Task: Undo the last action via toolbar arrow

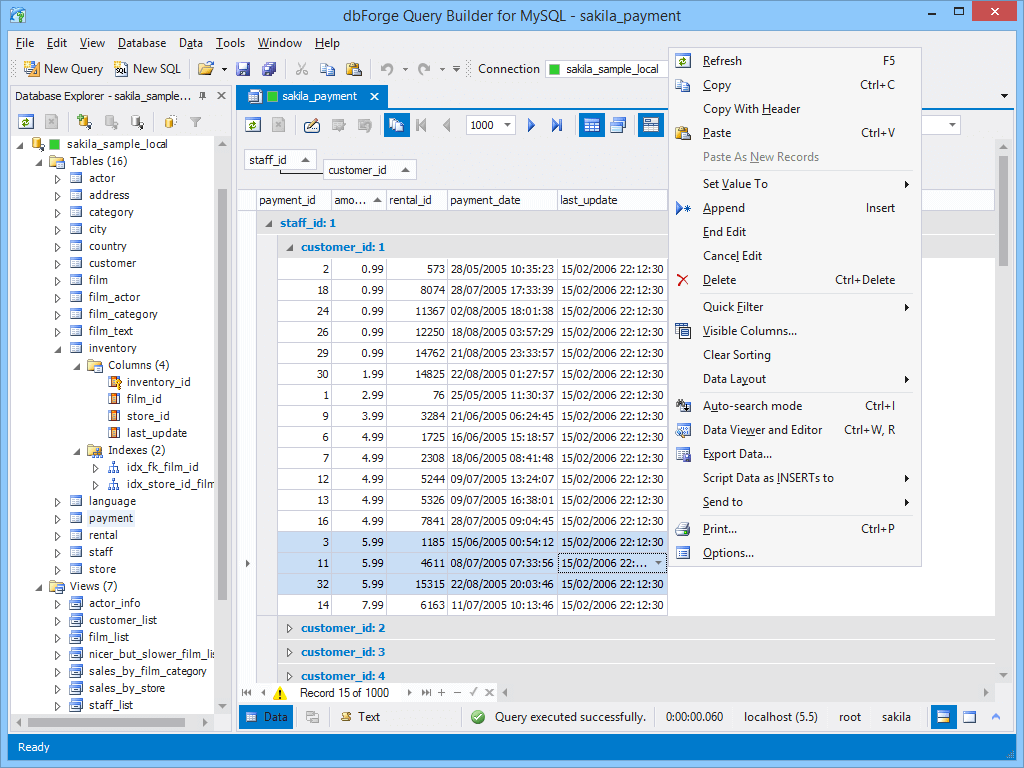Action: [387, 69]
